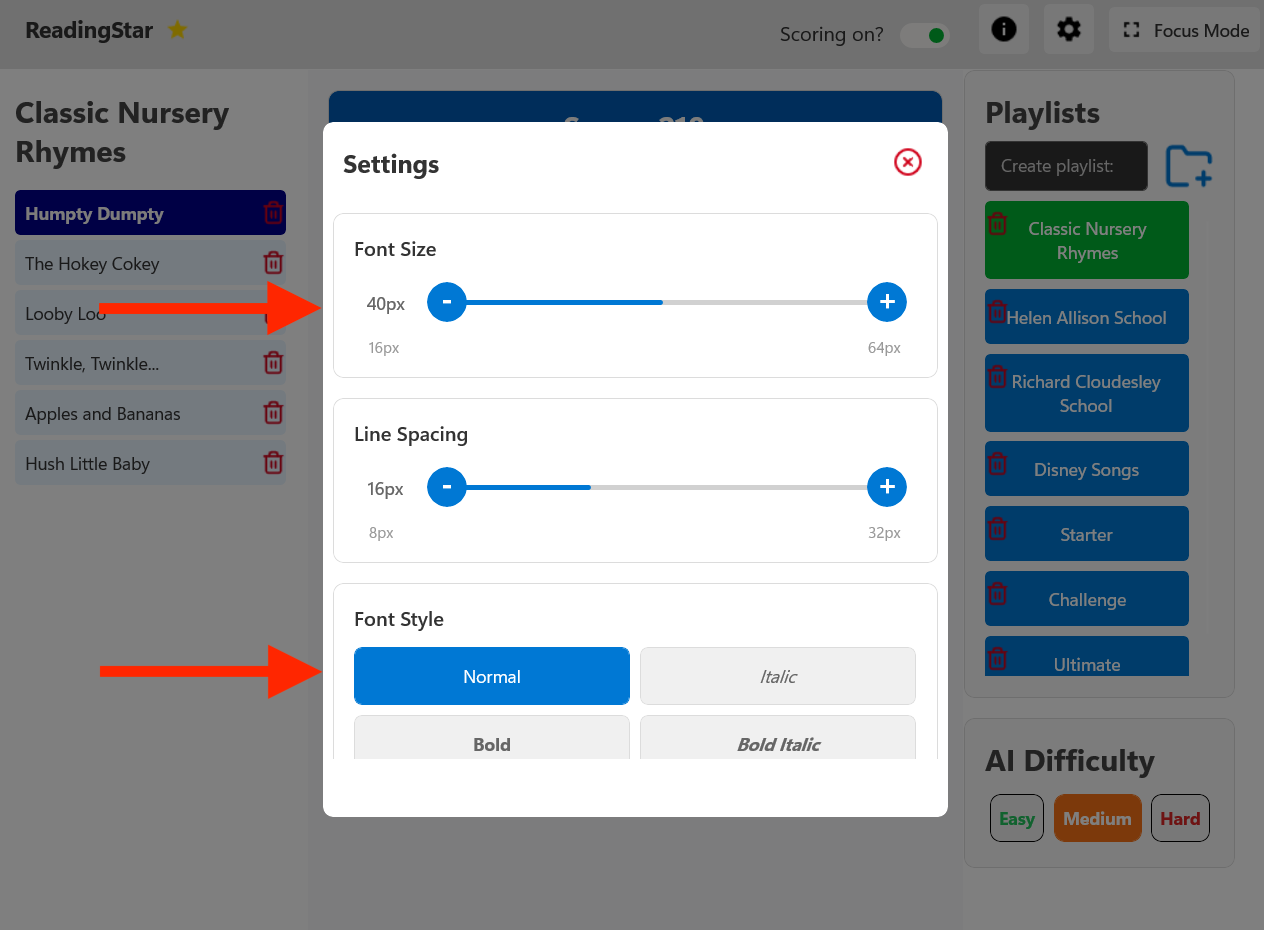The height and width of the screenshot is (930, 1264).
Task: Delete the Helen Allison School playlist
Action: click(x=997, y=312)
